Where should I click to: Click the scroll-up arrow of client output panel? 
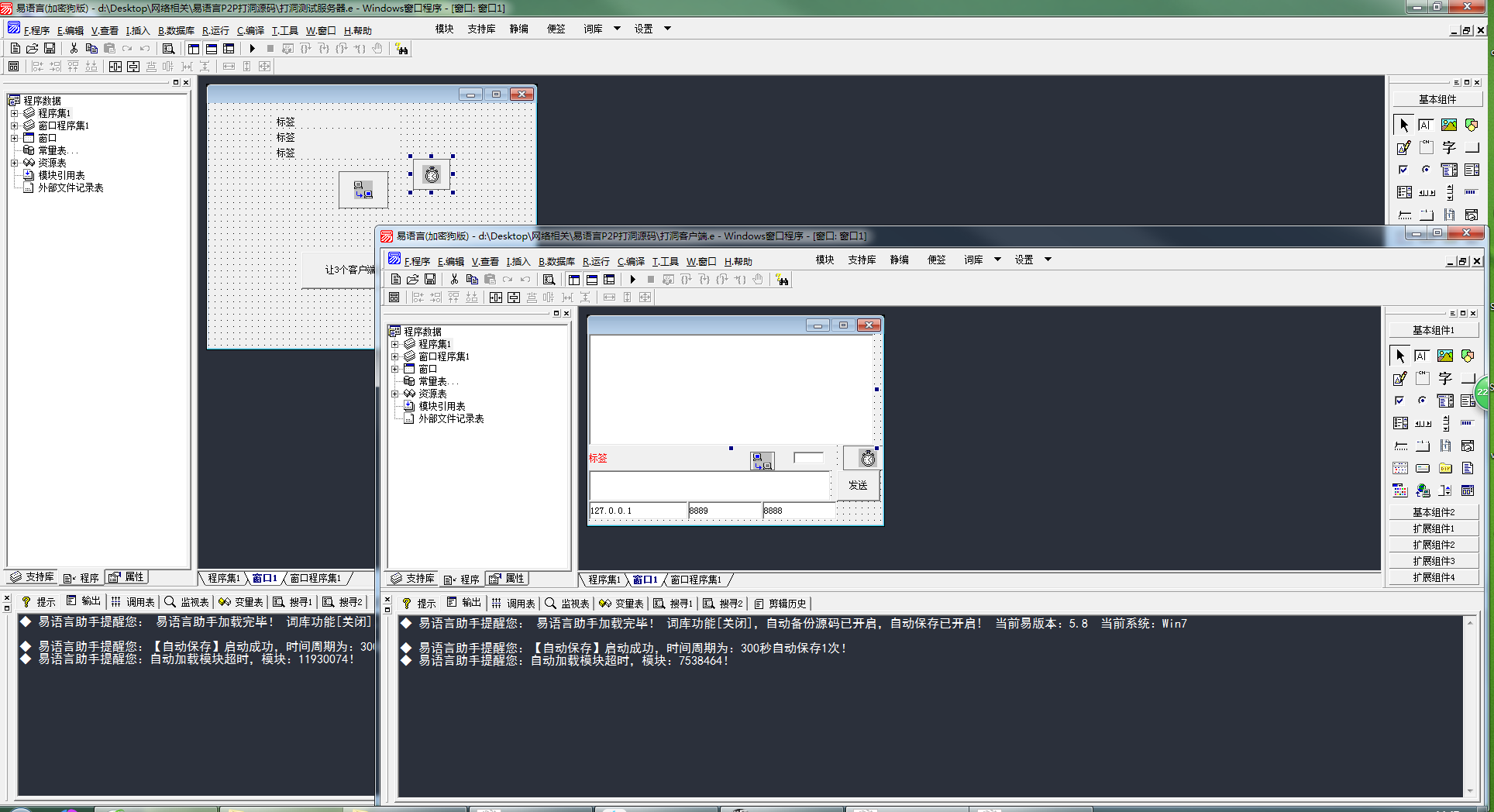1470,622
